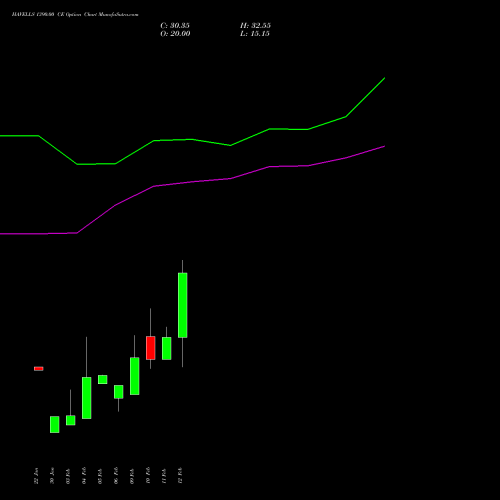Select the green candle for 11 Feb

(x=167, y=348)
